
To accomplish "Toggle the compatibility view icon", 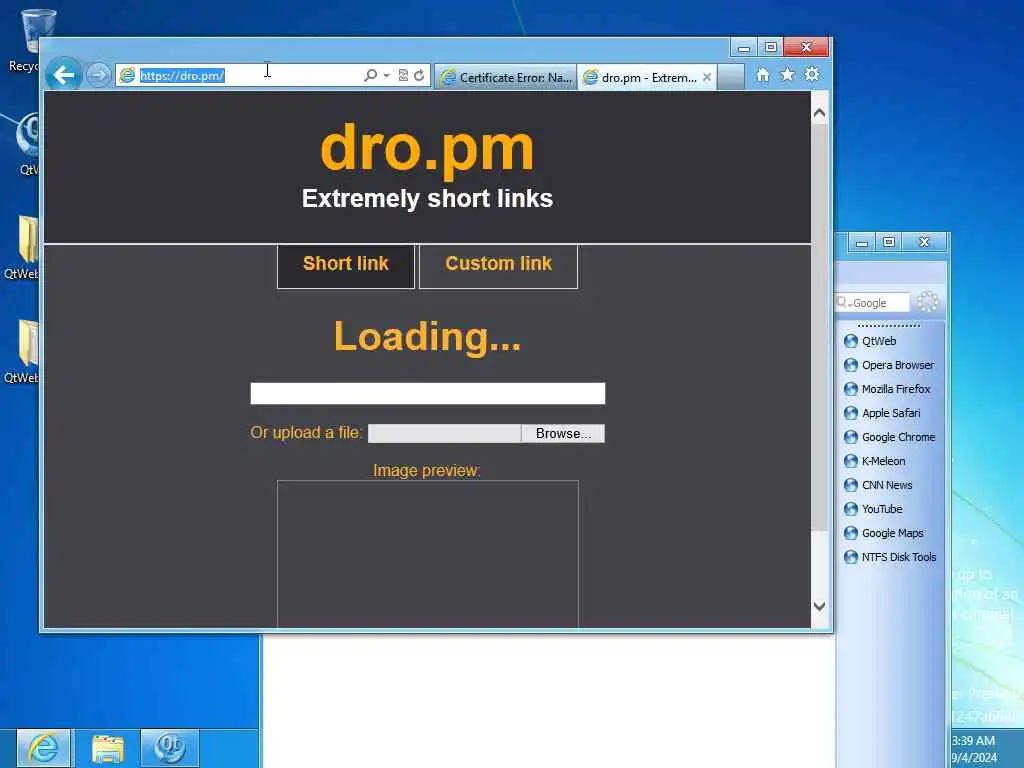I will click(403, 75).
